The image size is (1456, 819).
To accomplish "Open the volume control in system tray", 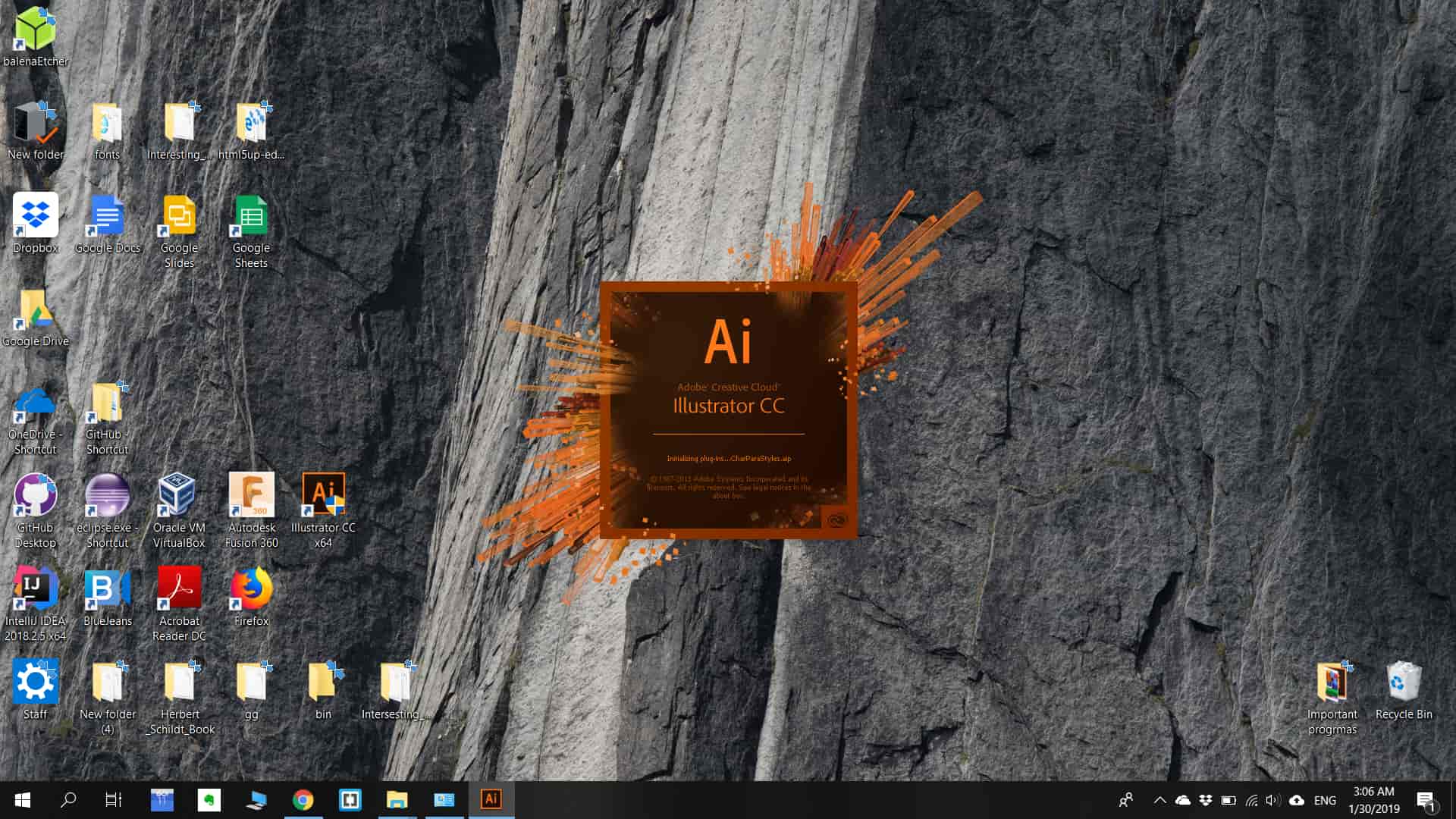I will click(1273, 799).
